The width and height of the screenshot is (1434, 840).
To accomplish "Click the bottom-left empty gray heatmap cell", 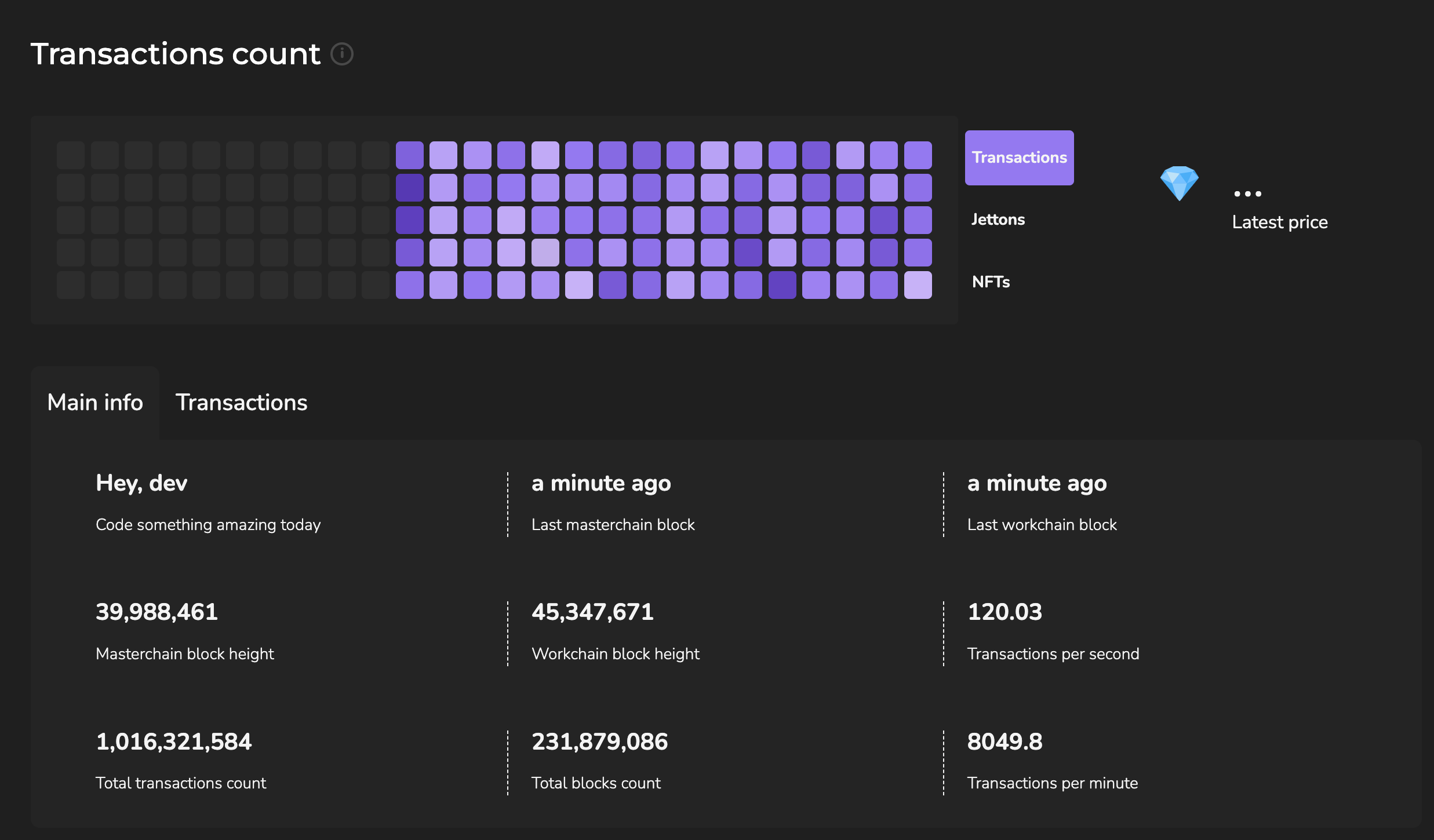I will [x=71, y=285].
